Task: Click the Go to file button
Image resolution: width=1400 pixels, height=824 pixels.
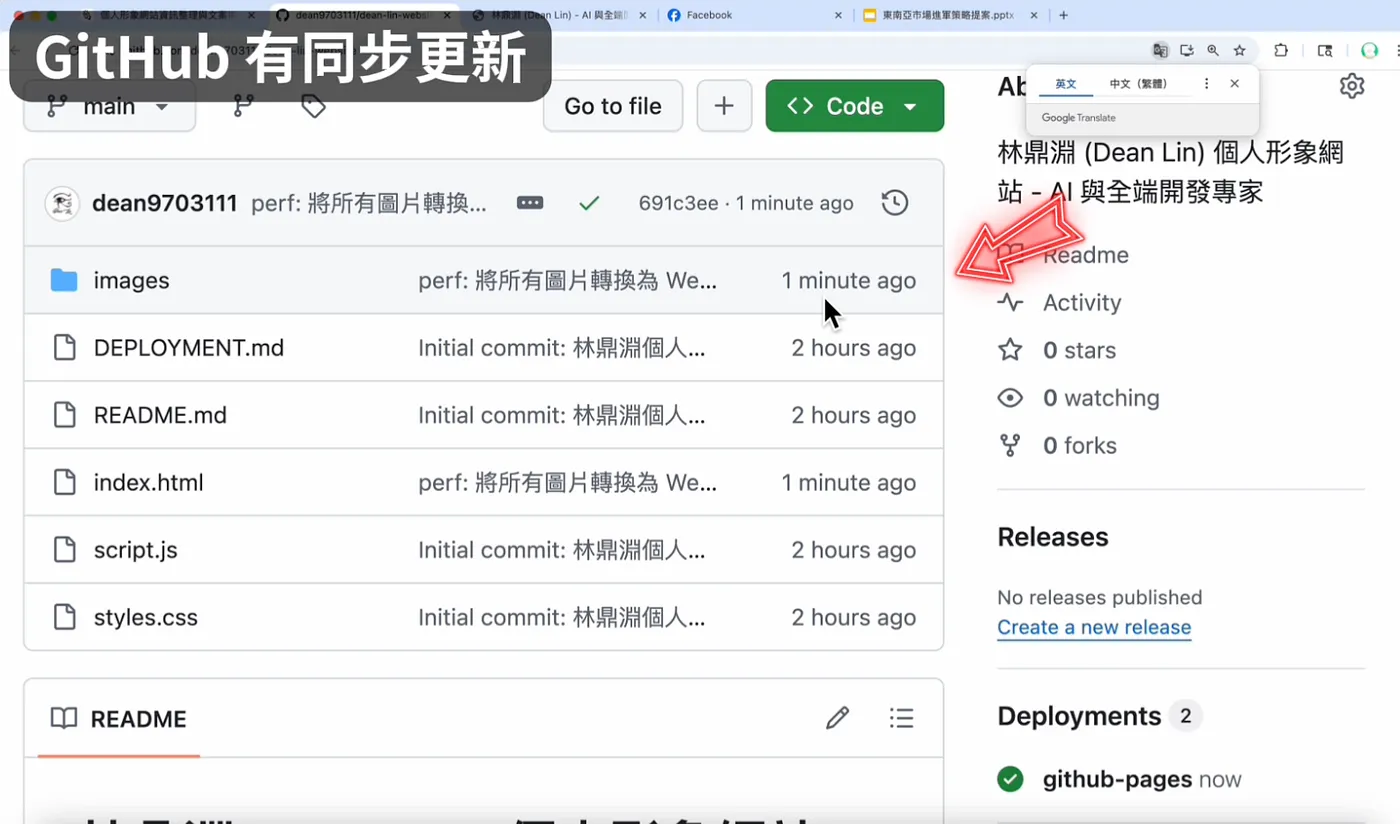Action: coord(613,106)
